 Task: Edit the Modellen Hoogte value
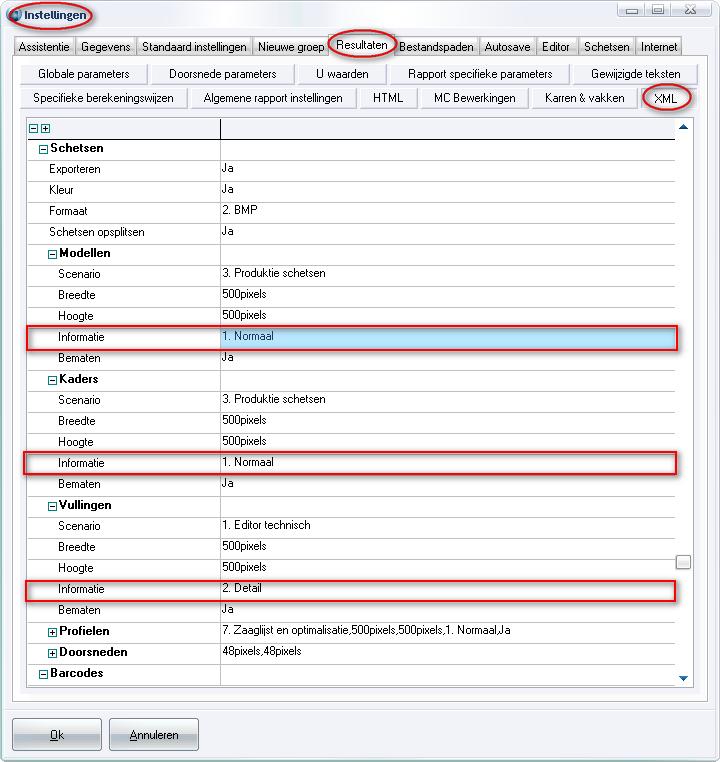(447, 316)
